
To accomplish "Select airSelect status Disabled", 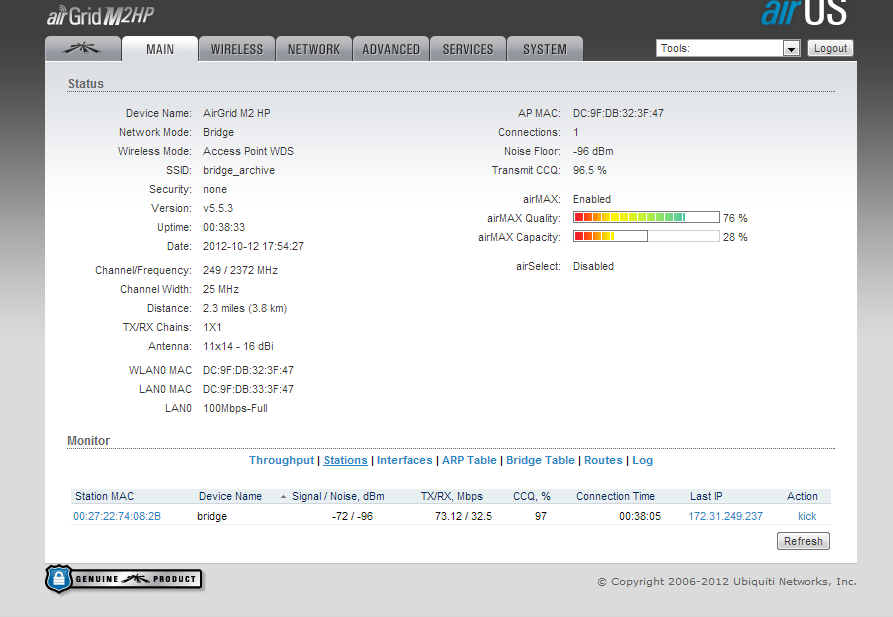I will pos(593,266).
